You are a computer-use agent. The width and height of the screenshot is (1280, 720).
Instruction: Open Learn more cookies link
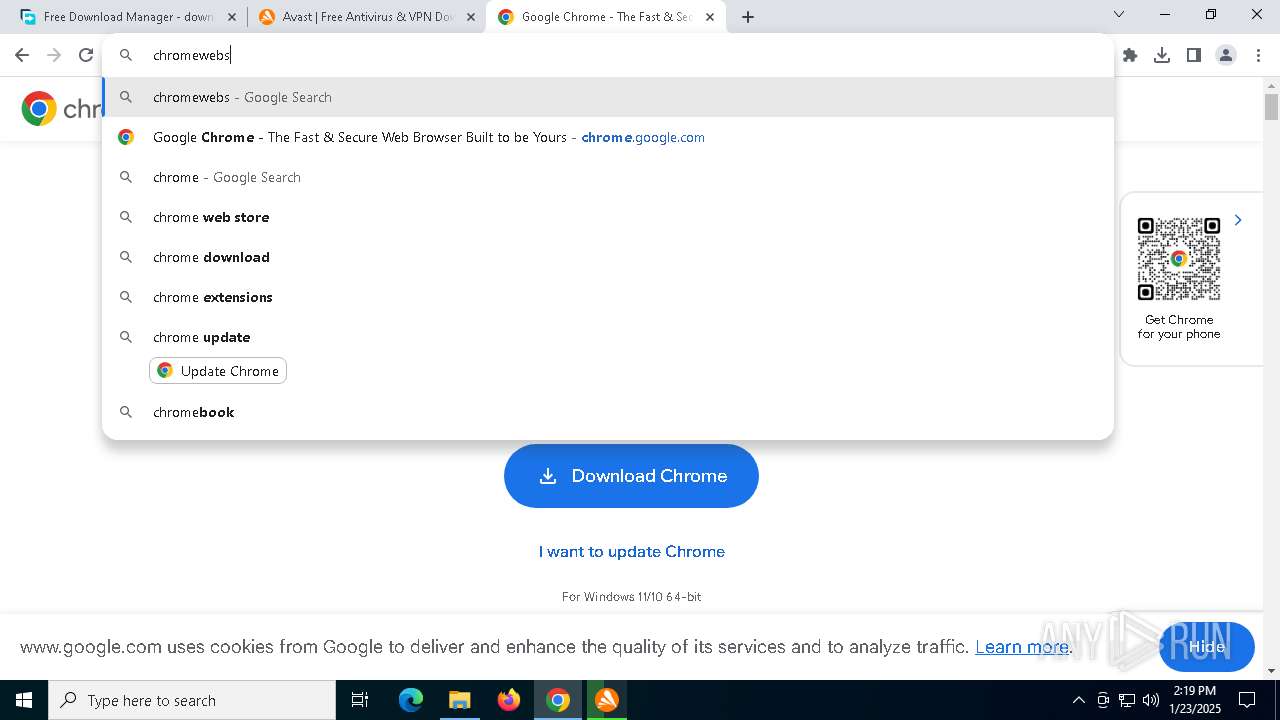pos(1022,647)
